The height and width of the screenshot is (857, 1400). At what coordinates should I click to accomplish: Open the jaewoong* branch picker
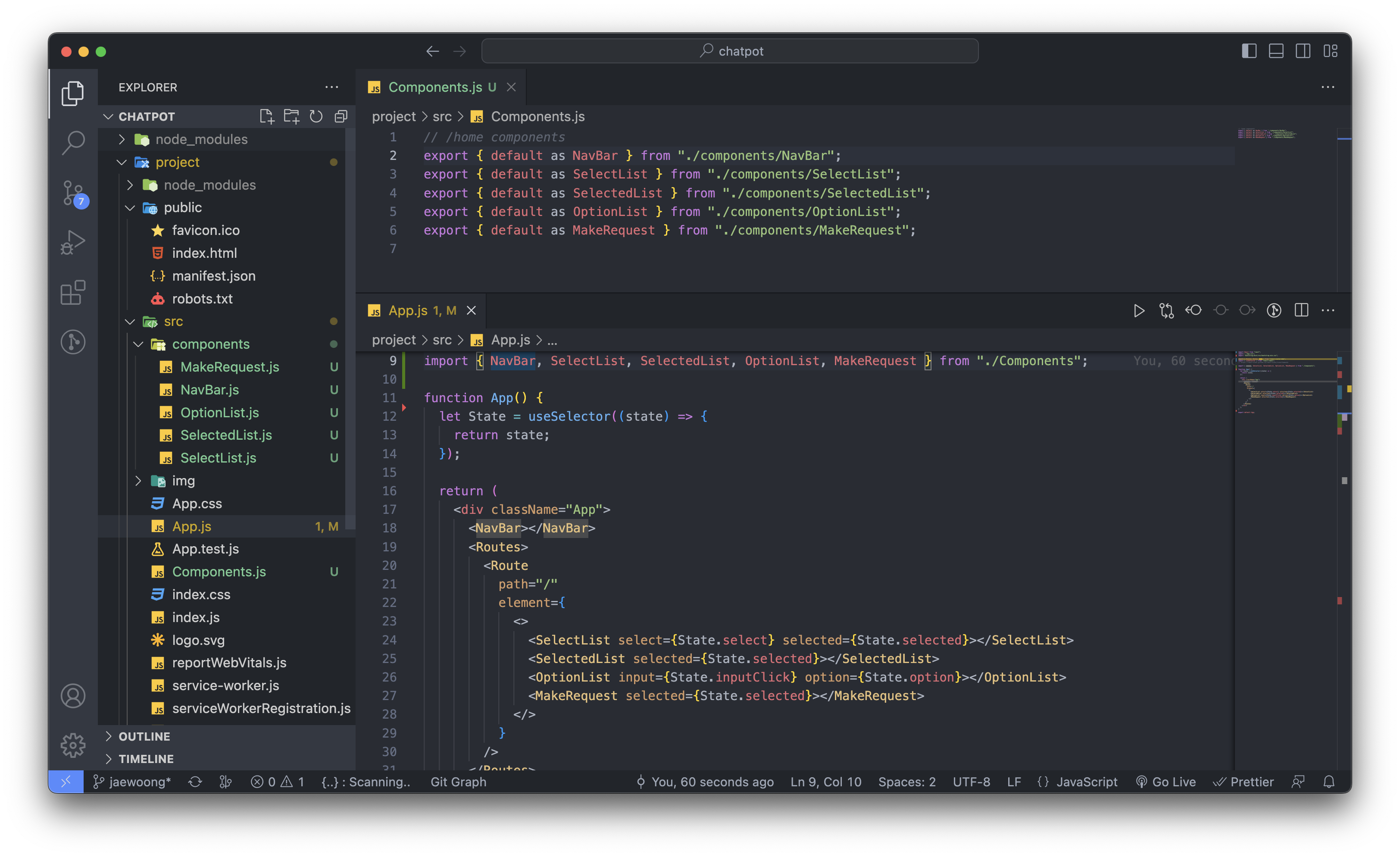click(132, 782)
